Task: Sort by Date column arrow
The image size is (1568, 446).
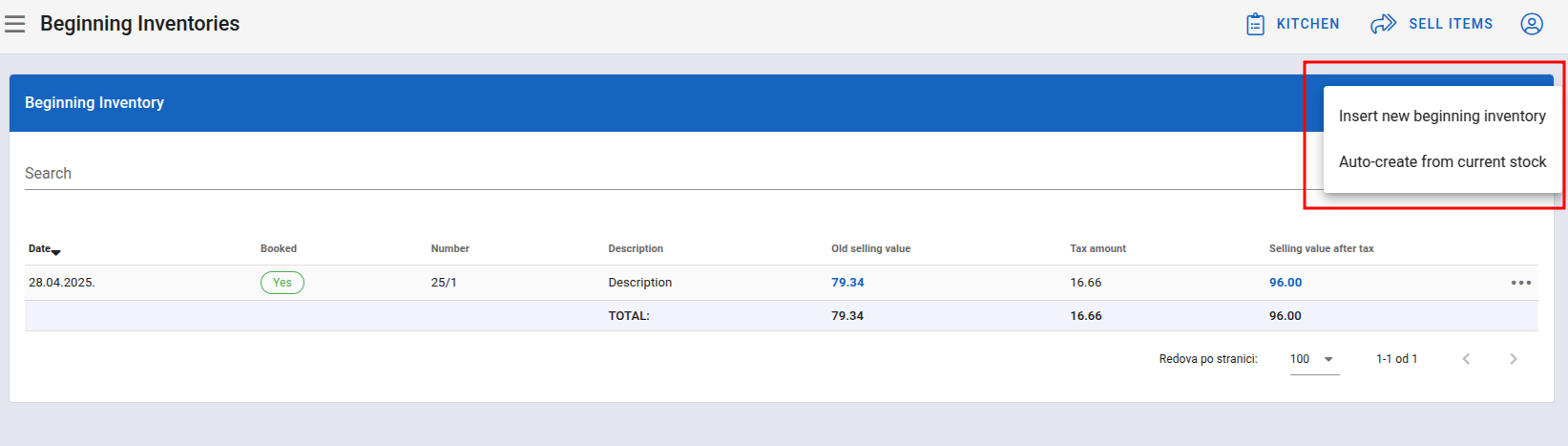Action: (x=55, y=252)
